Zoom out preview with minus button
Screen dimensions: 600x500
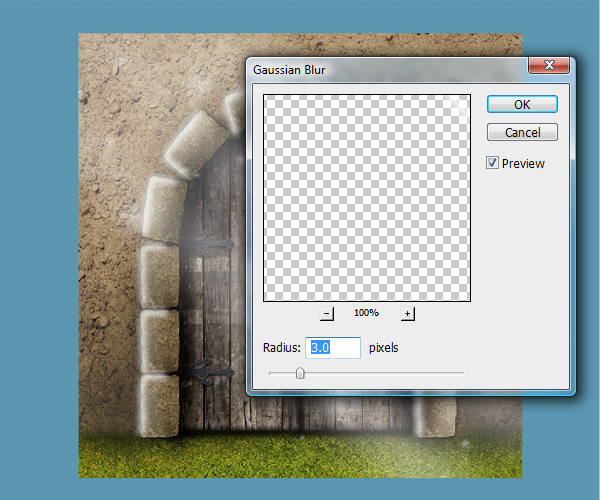coord(326,313)
